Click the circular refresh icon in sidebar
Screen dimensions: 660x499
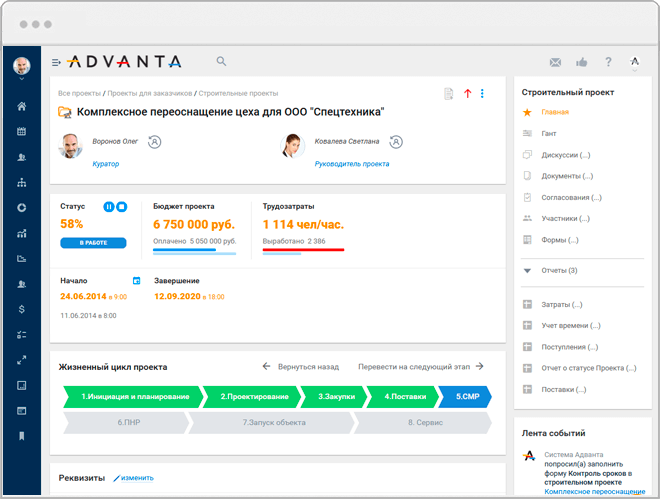tap(21, 207)
